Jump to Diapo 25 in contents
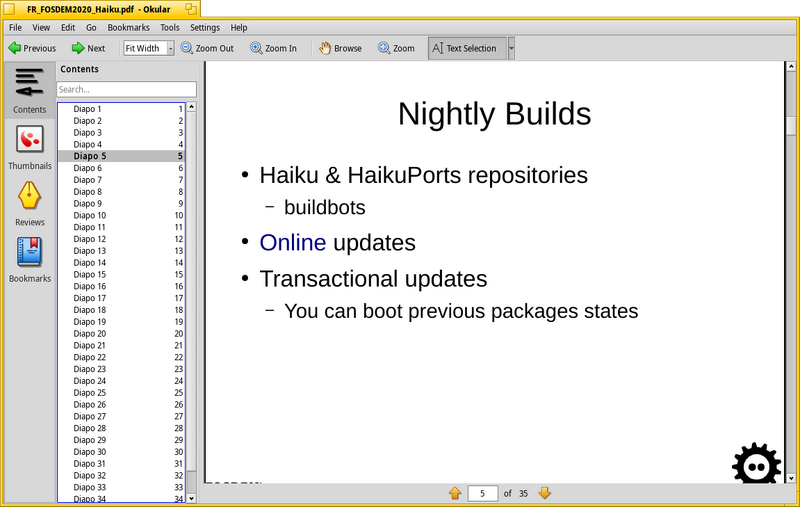800x507 pixels. click(x=121, y=393)
